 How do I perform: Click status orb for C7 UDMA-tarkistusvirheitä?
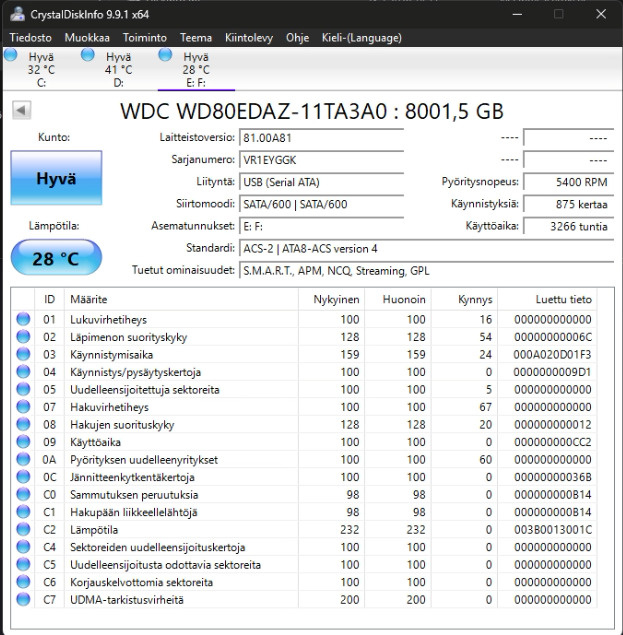click(x=23, y=599)
